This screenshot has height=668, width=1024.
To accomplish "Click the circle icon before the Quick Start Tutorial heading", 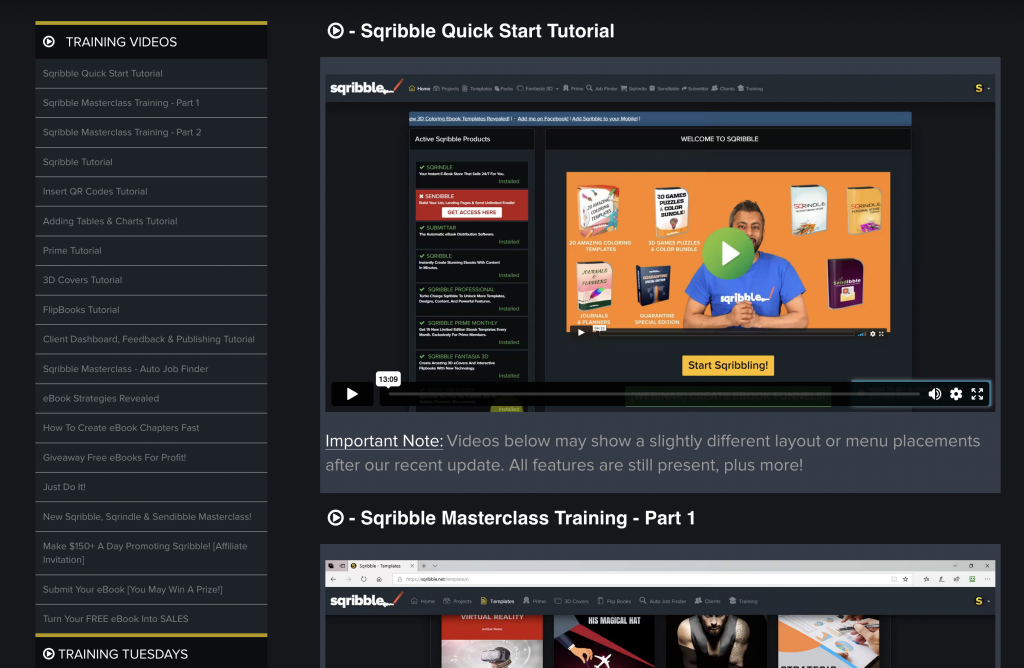I will click(336, 31).
